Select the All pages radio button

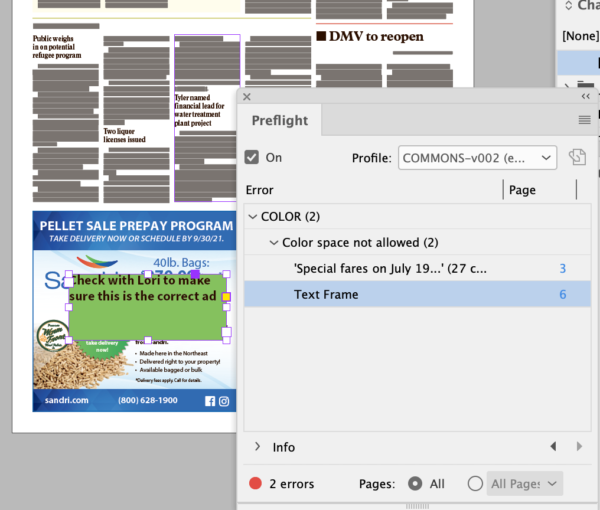(415, 484)
